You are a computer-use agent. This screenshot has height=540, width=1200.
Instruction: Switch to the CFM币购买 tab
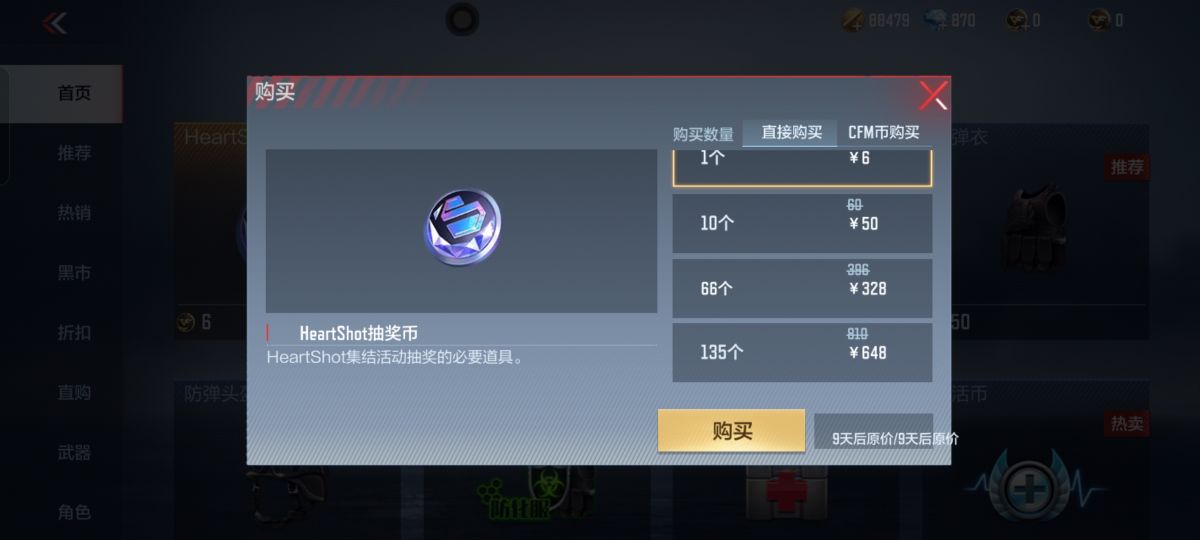click(x=884, y=132)
